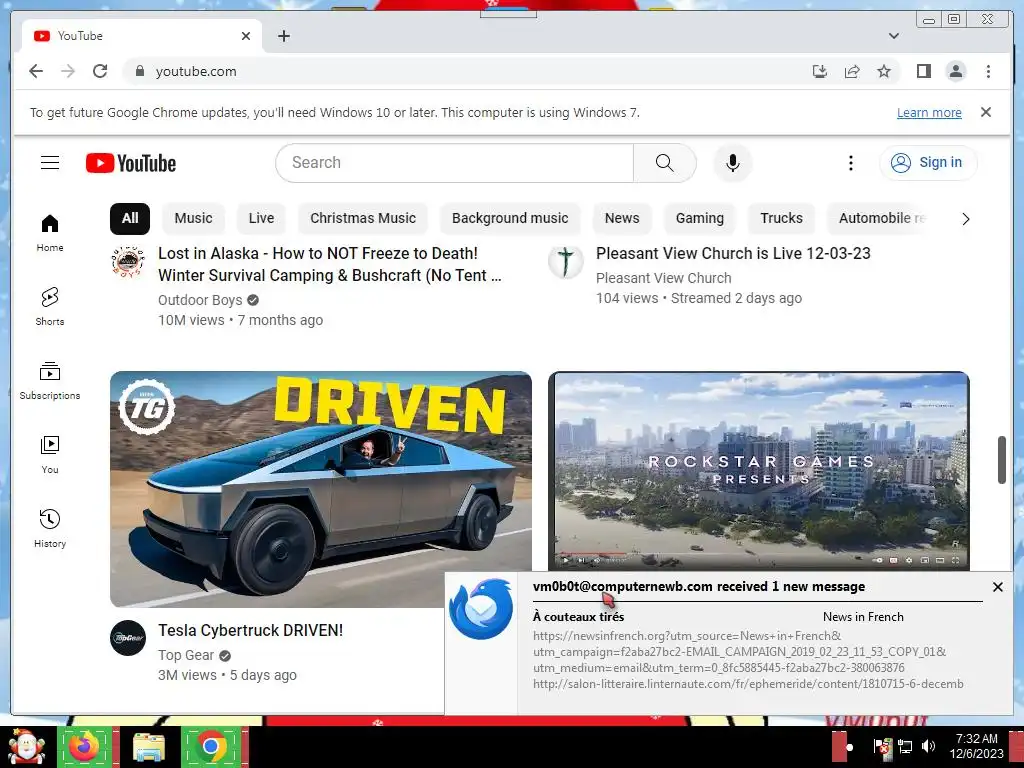Open the file explorer taskbar icon
Screen dimensions: 1024x768
149,746
